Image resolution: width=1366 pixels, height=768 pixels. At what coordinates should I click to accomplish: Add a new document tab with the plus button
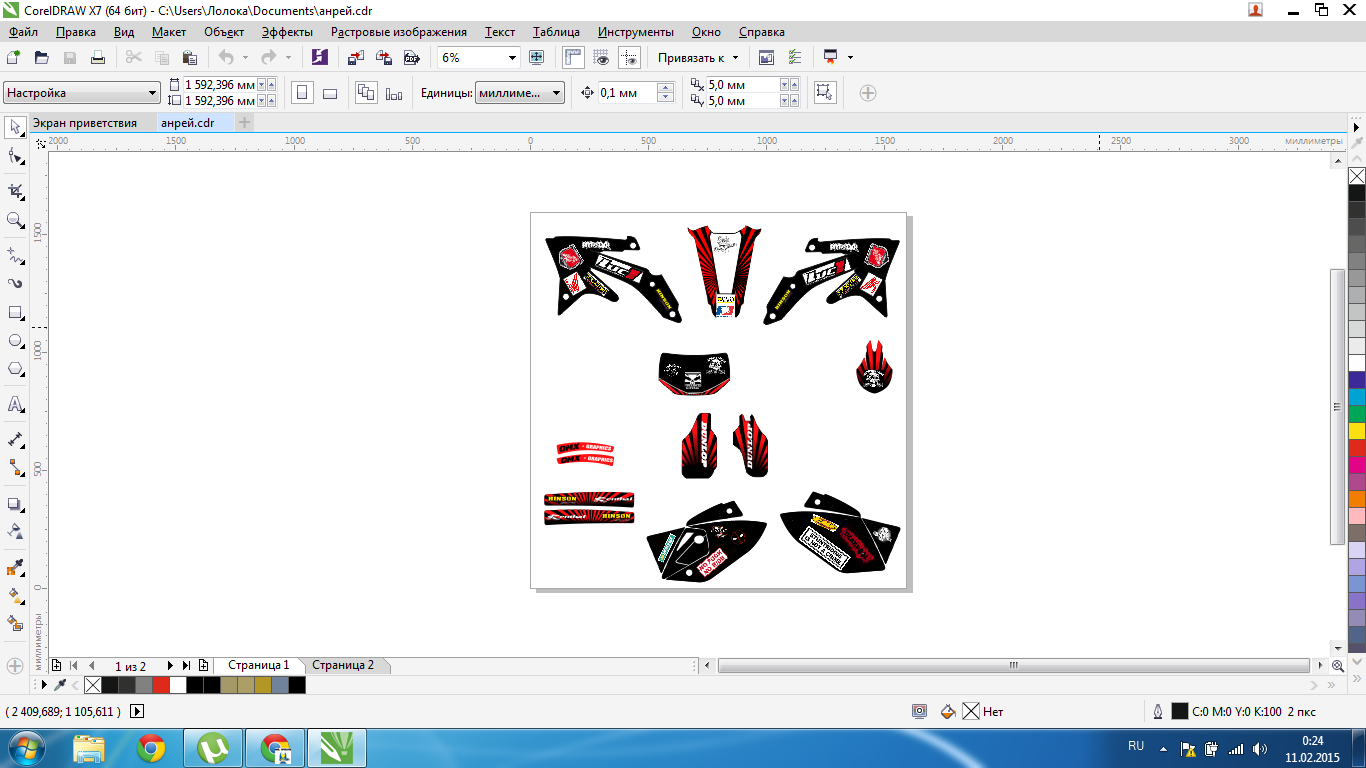point(245,122)
